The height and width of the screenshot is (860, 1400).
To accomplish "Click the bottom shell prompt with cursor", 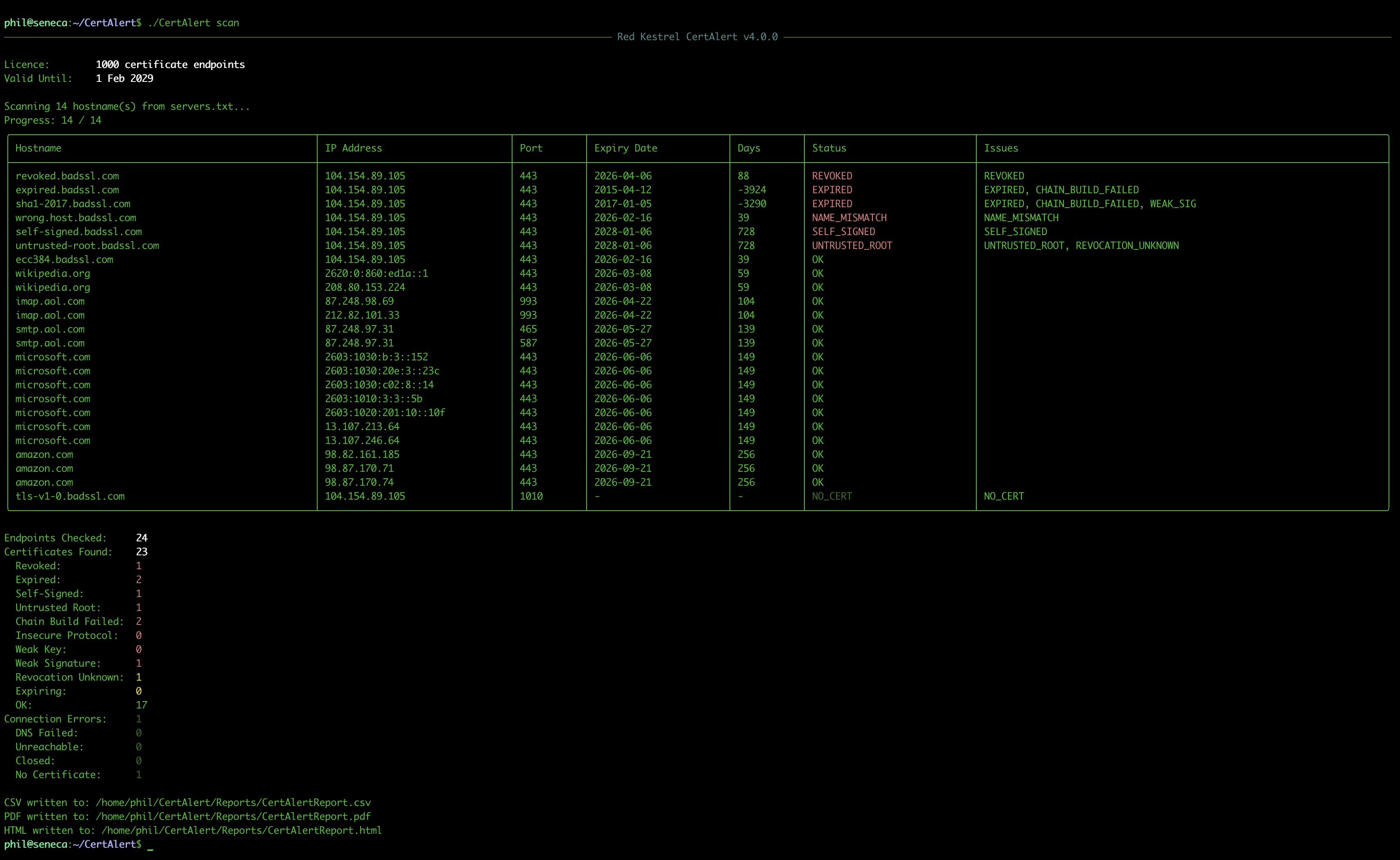I will click(x=79, y=844).
